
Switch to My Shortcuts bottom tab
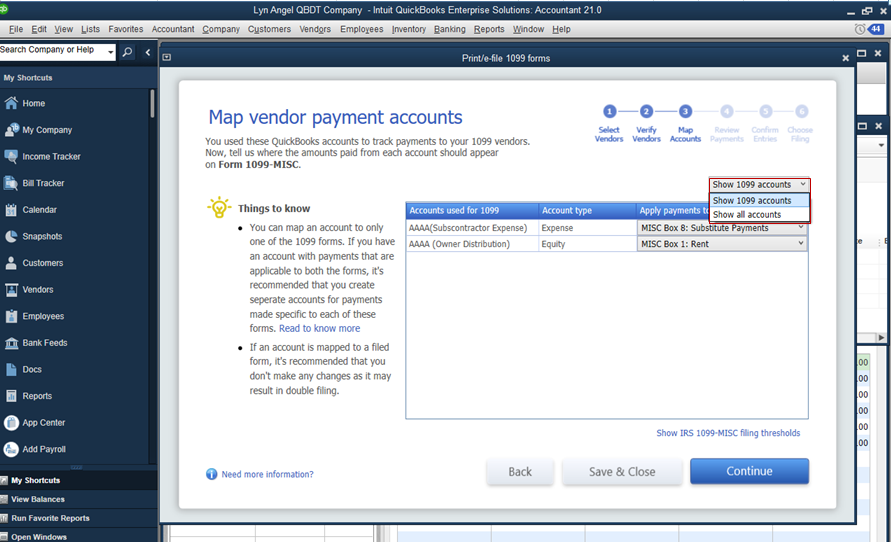[x=78, y=481]
